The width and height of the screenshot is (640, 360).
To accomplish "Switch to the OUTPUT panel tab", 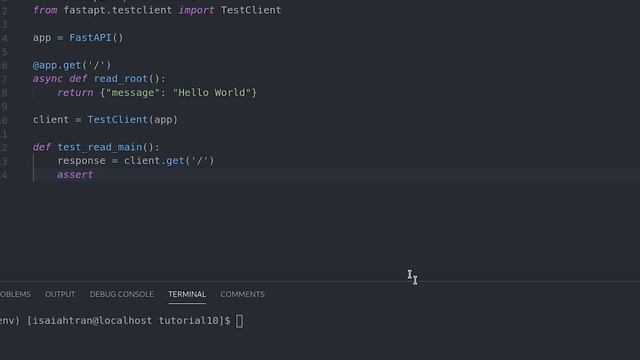I will click(x=60, y=294).
